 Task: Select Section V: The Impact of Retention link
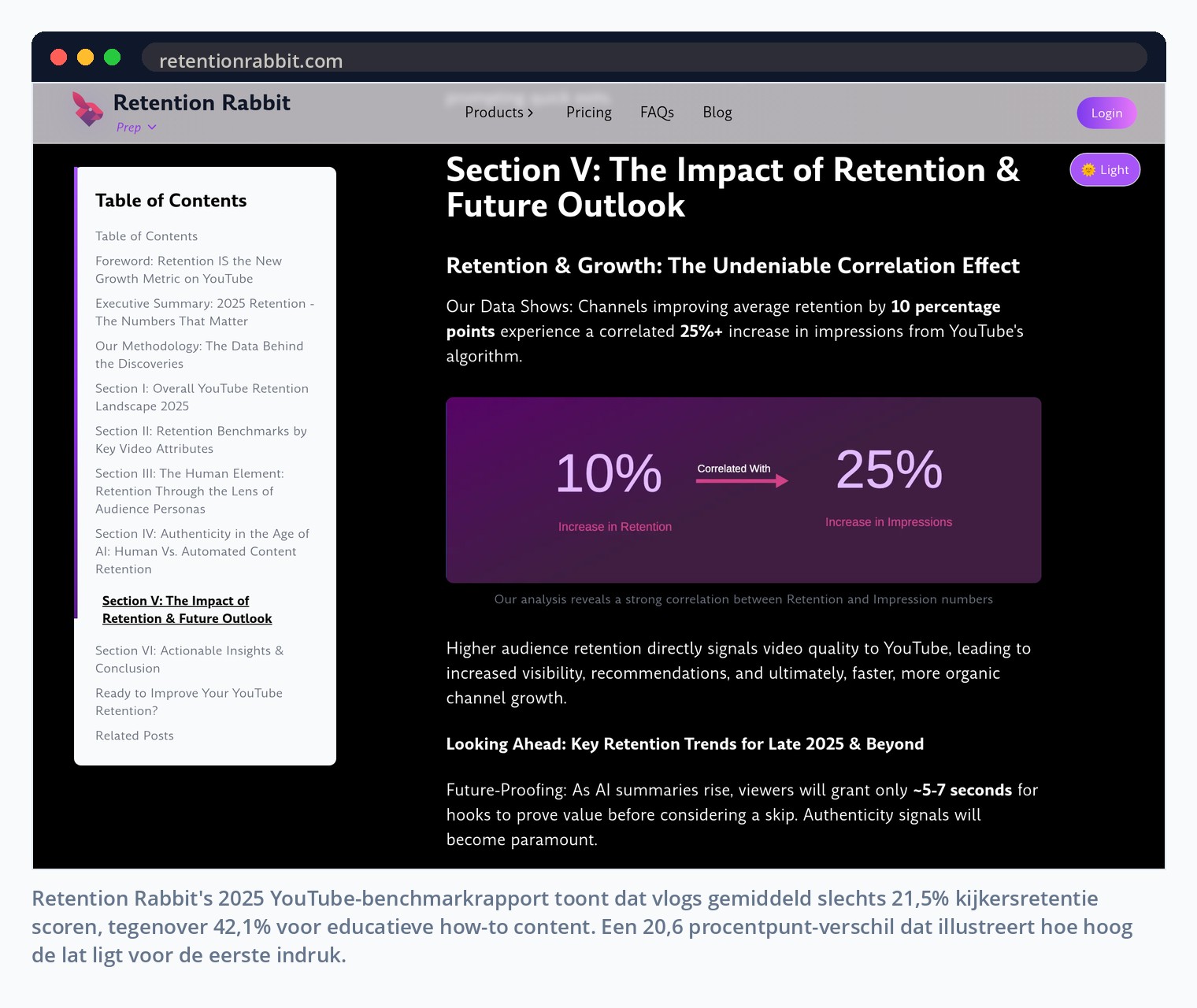[x=187, y=610]
